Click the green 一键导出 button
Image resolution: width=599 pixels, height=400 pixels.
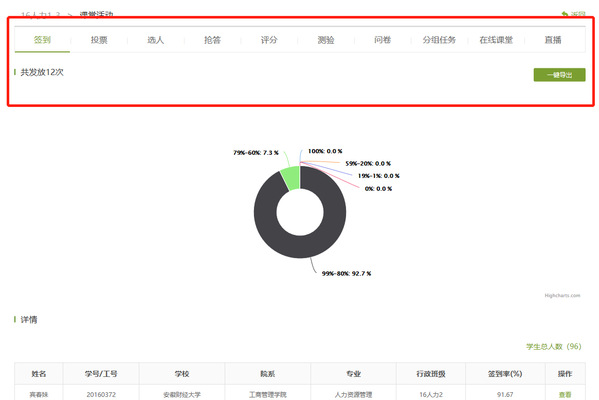(559, 75)
